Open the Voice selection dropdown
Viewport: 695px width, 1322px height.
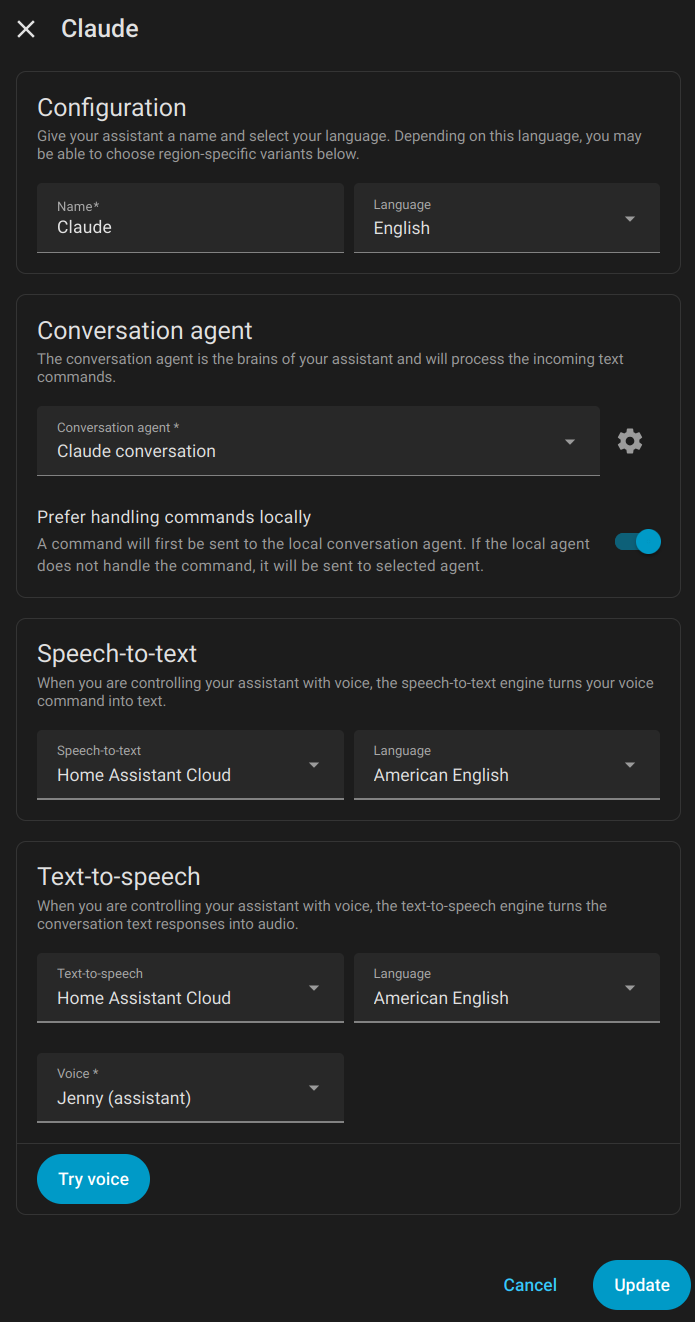pyautogui.click(x=190, y=1088)
